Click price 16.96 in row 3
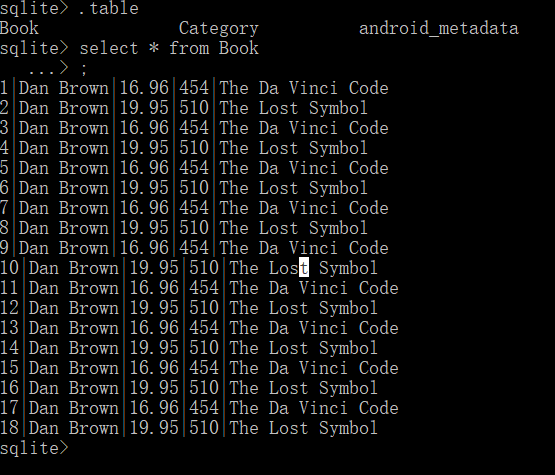This screenshot has height=475, width=555. pyautogui.click(x=144, y=128)
